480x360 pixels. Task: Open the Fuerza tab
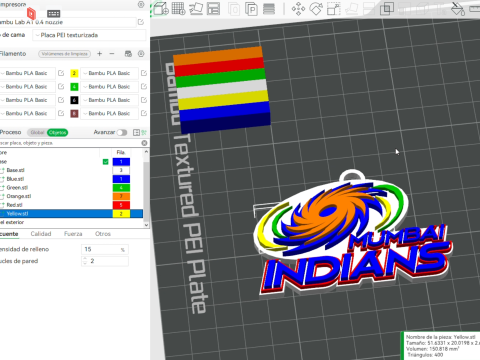pyautogui.click(x=73, y=234)
